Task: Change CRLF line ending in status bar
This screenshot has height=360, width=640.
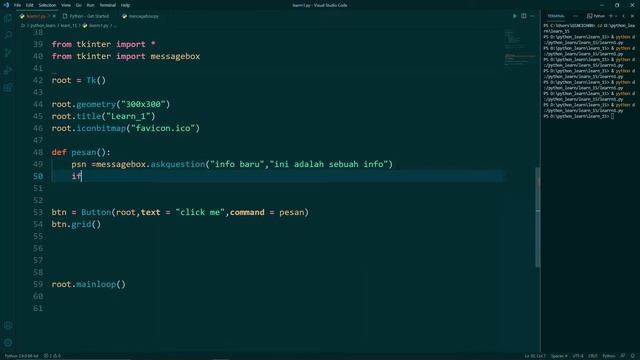Action: click(x=593, y=356)
